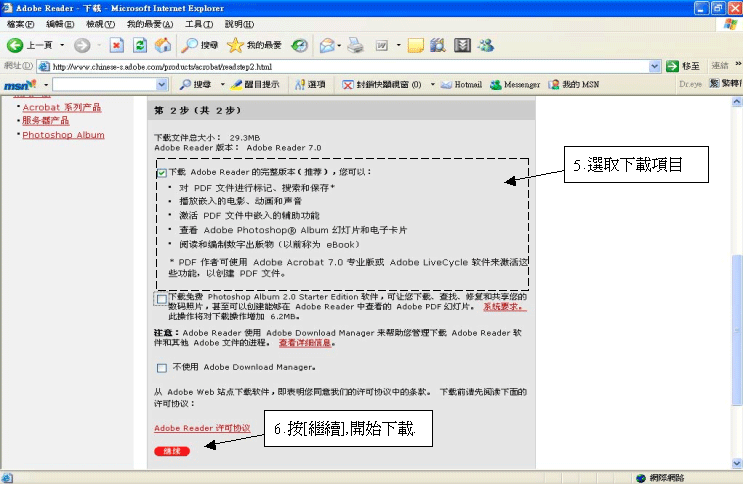743x484 pixels.
Task: Open the History clock icon
Action: pos(299,46)
